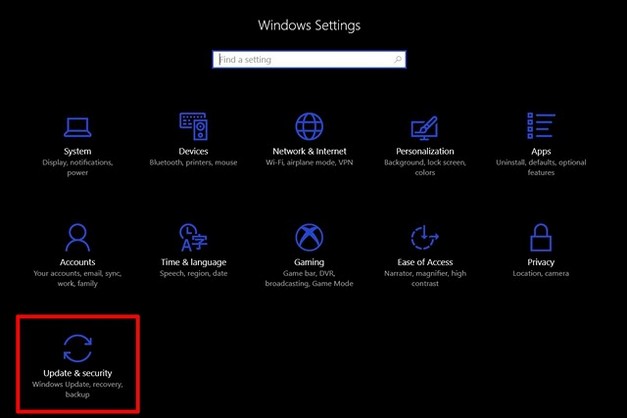Open the Accounts person icon
Screen dimensions: 627x418
pyautogui.click(x=78, y=237)
